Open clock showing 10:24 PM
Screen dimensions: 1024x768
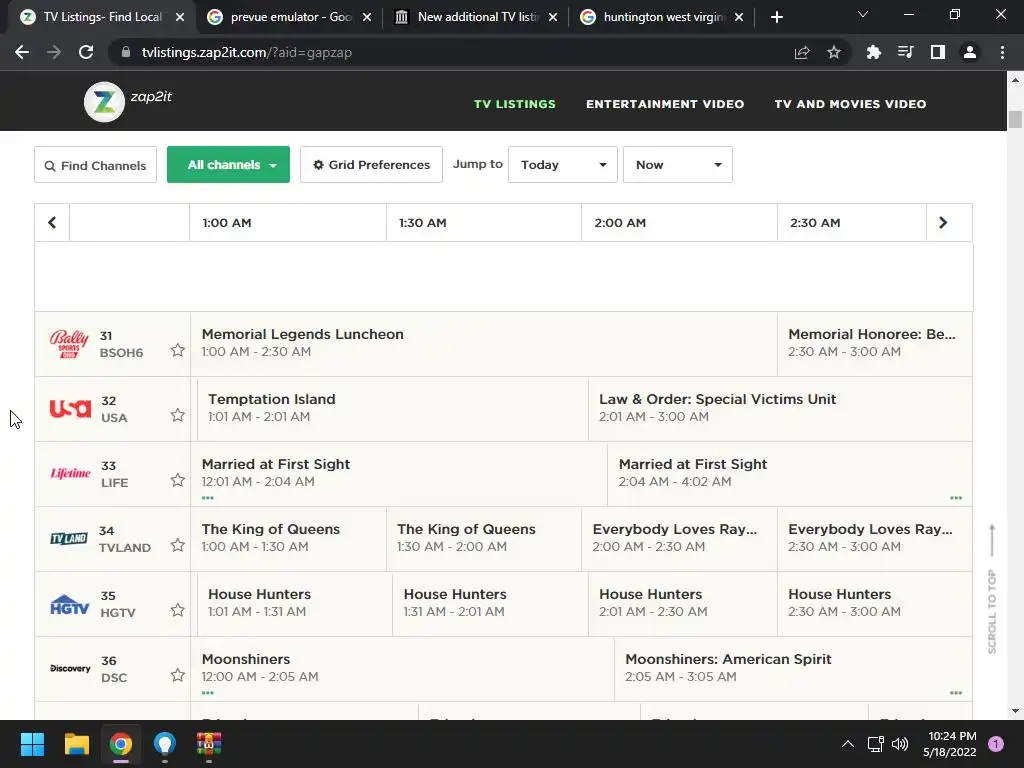pyautogui.click(x=950, y=744)
